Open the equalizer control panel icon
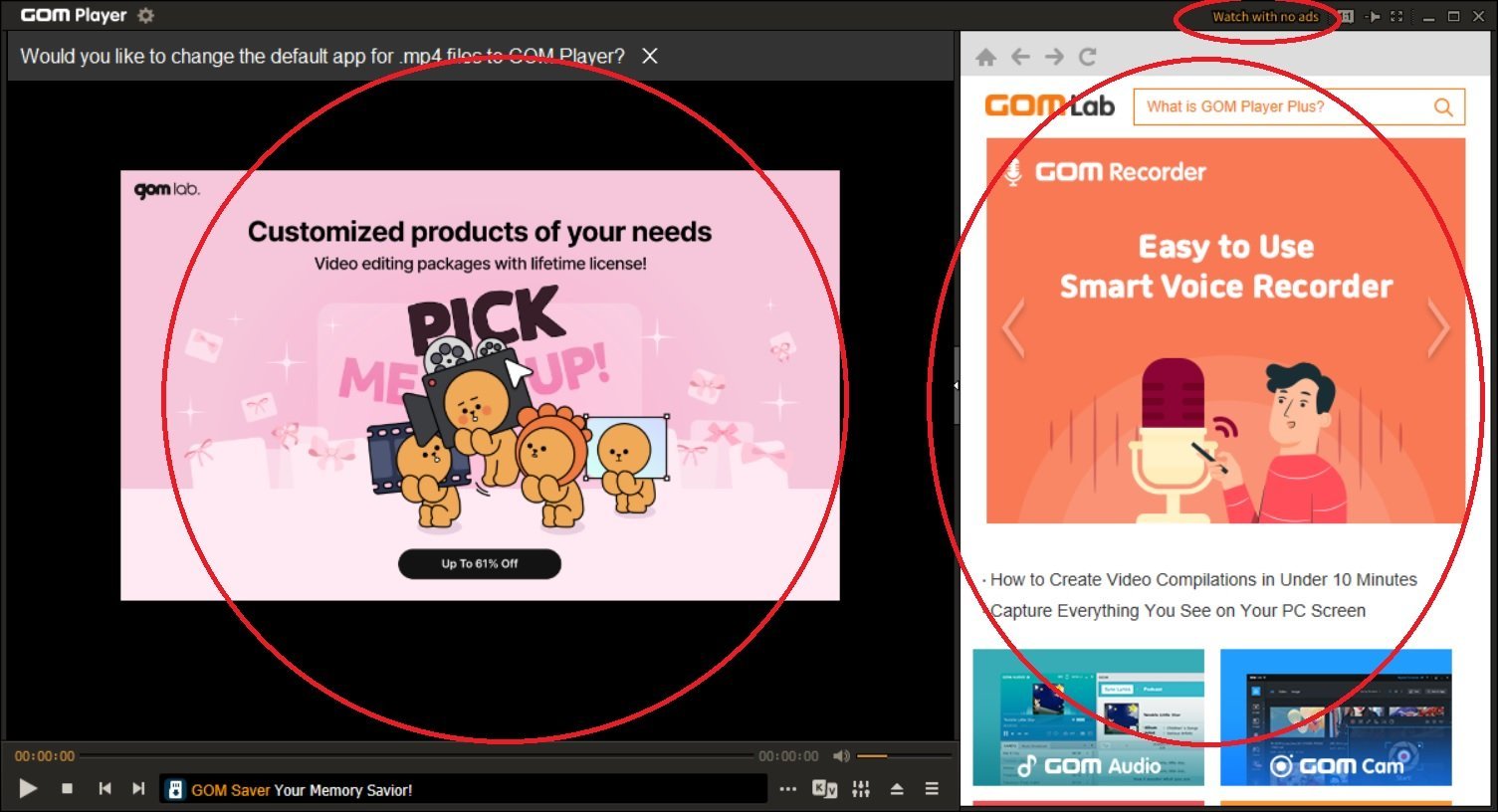 coord(861,789)
